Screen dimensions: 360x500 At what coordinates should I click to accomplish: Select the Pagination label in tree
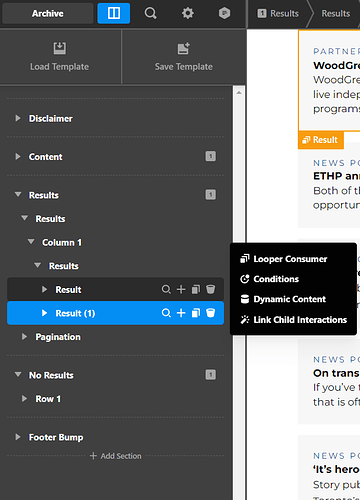pos(58,337)
